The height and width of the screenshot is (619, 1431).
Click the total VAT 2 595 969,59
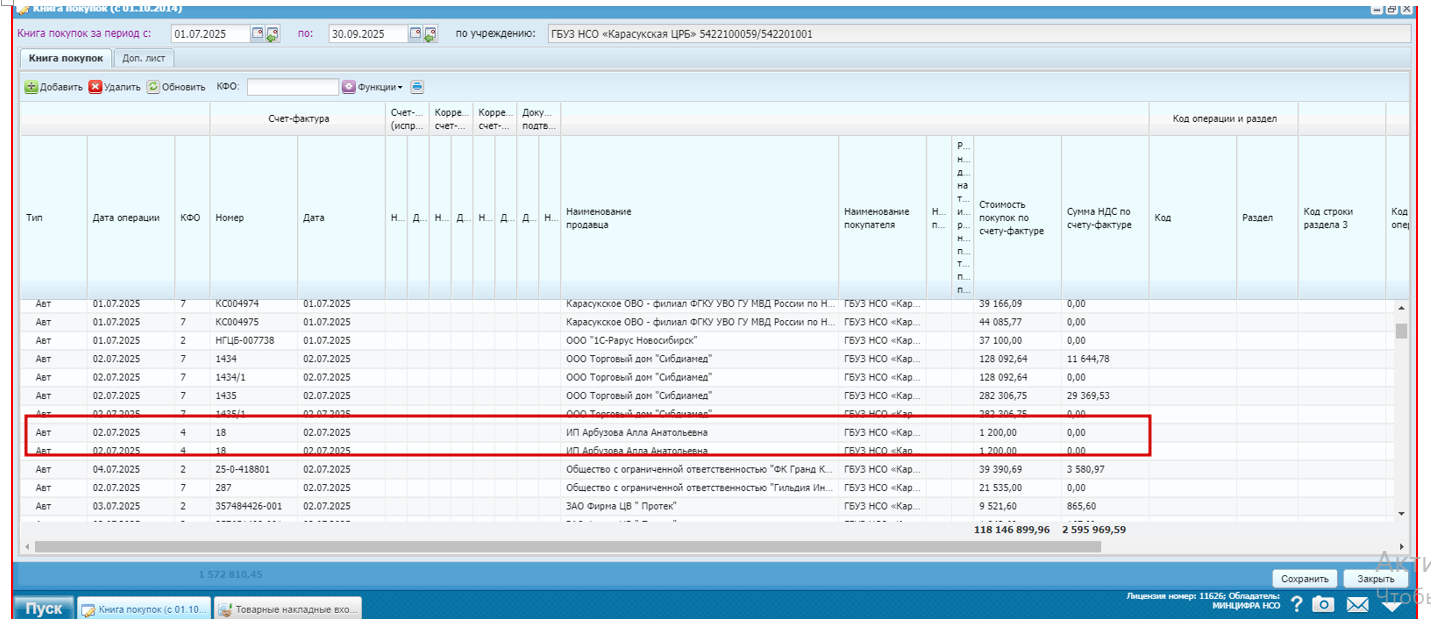pyautogui.click(x=1094, y=530)
